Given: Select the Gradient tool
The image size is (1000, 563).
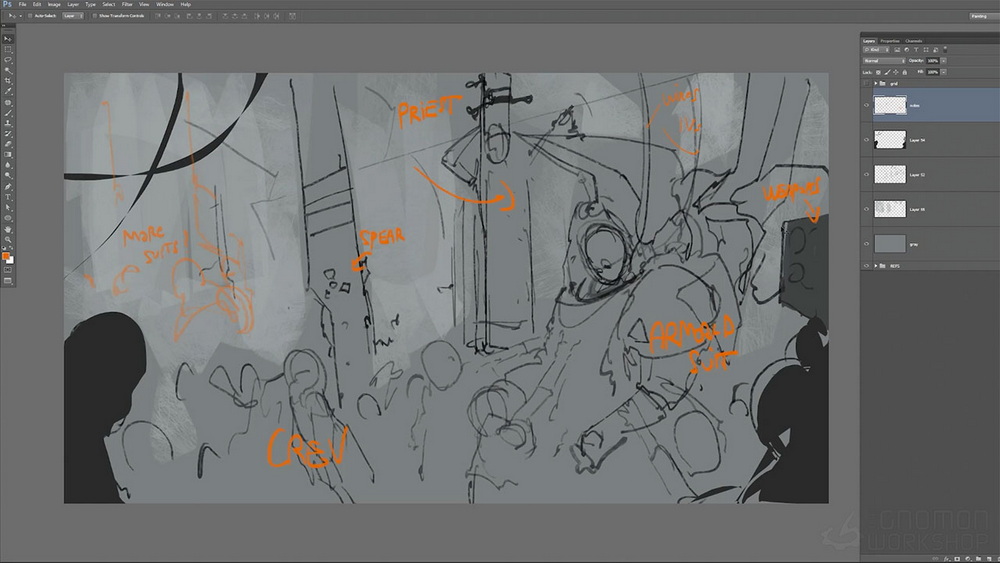Looking at the screenshot, I should [8, 155].
